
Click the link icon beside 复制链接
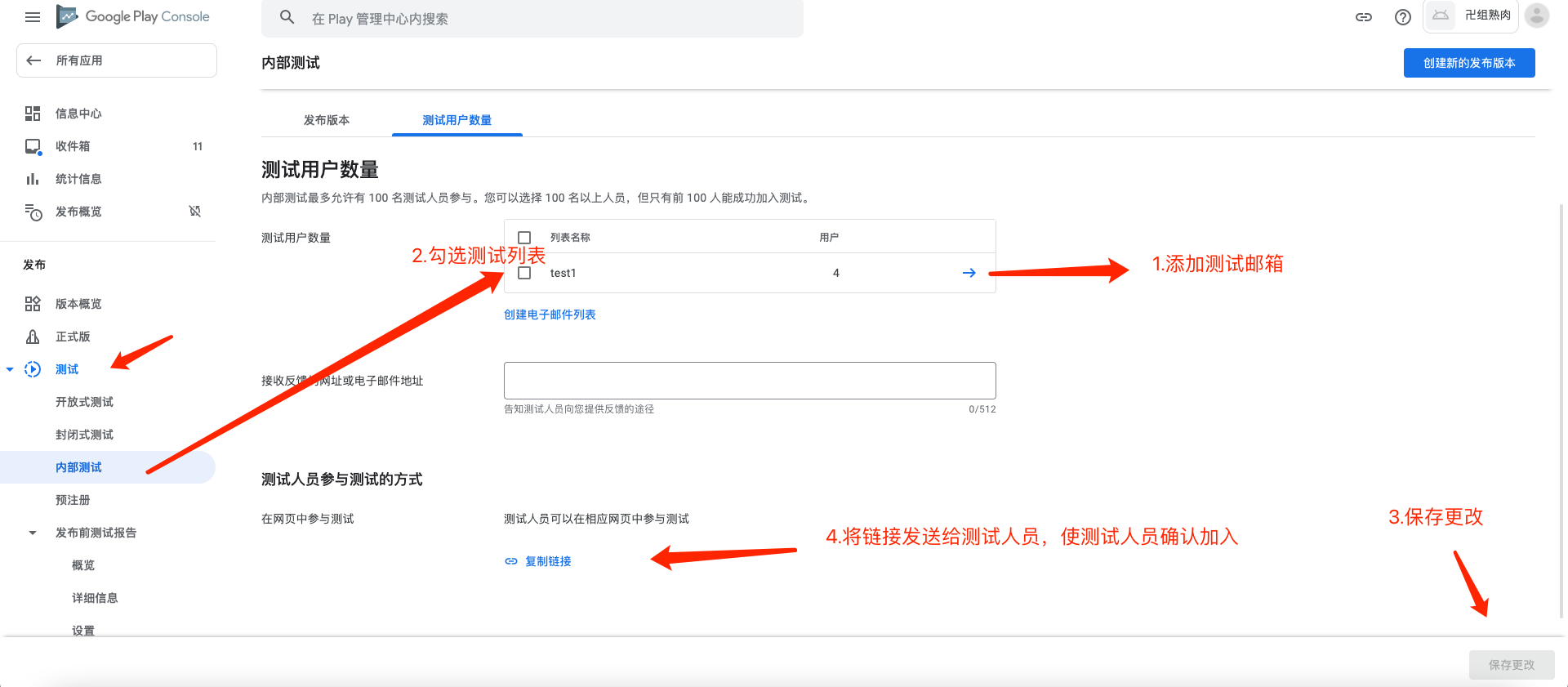click(511, 561)
